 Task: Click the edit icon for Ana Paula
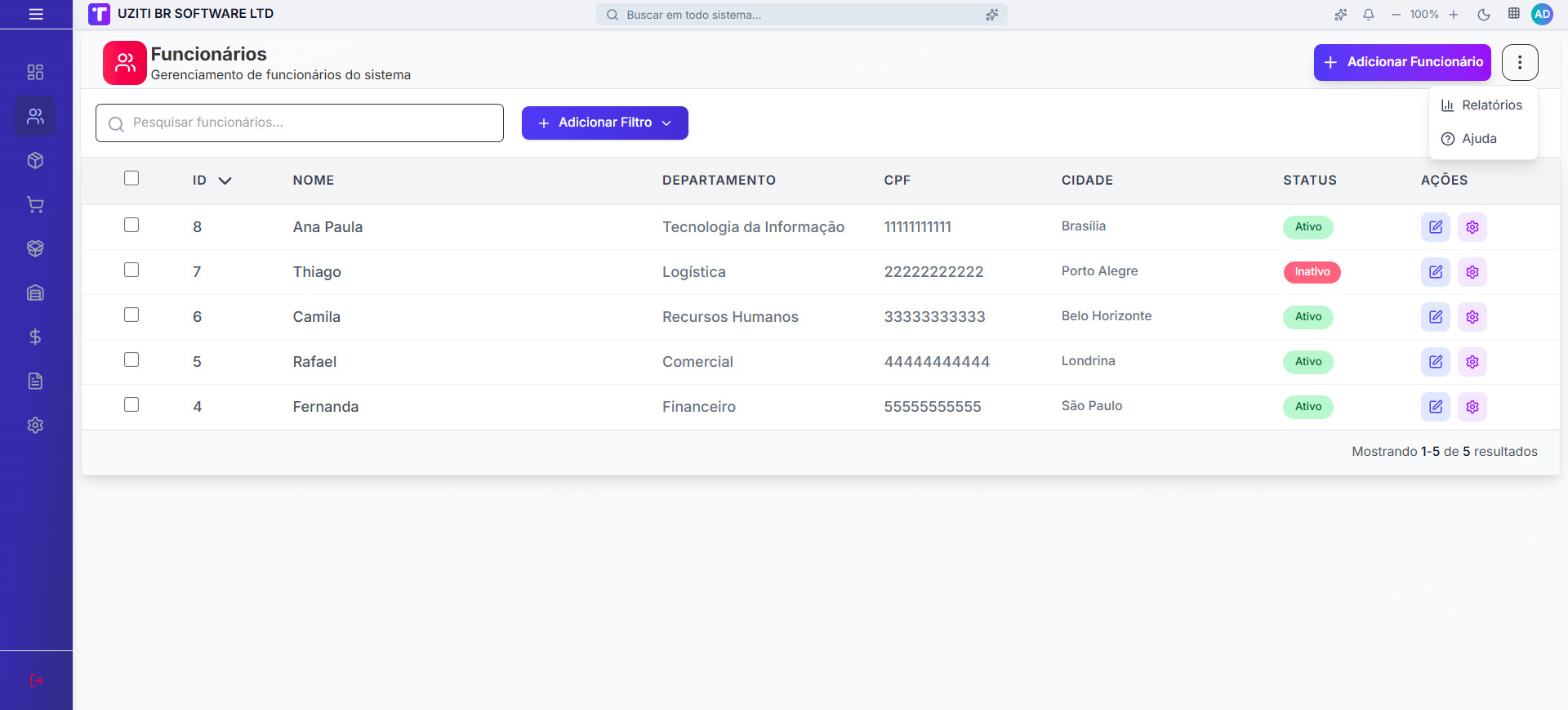[x=1435, y=227]
